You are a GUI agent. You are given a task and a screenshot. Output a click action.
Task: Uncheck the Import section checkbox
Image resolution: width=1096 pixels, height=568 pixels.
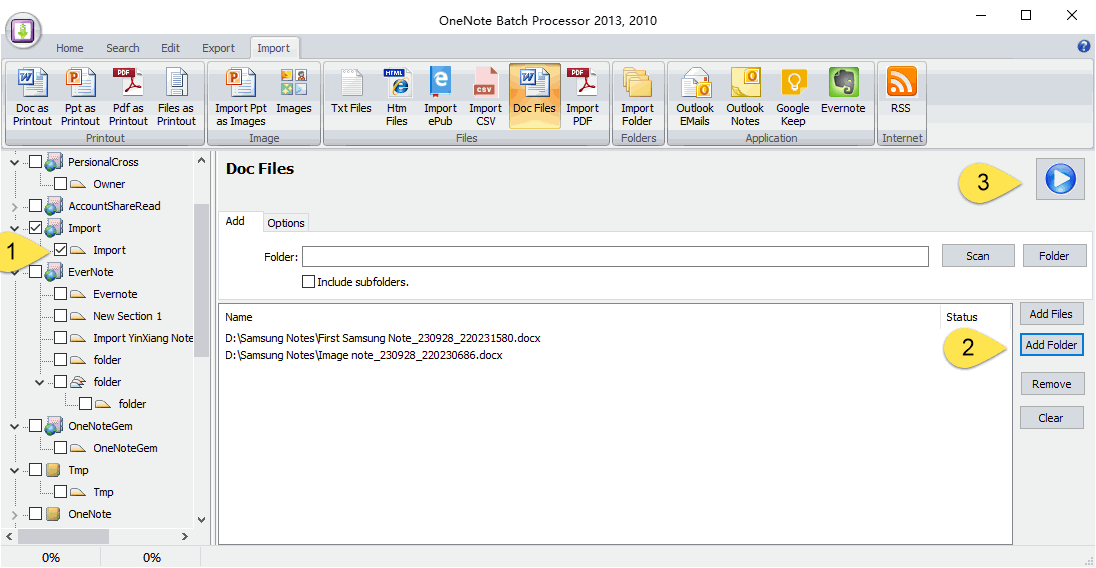point(61,250)
